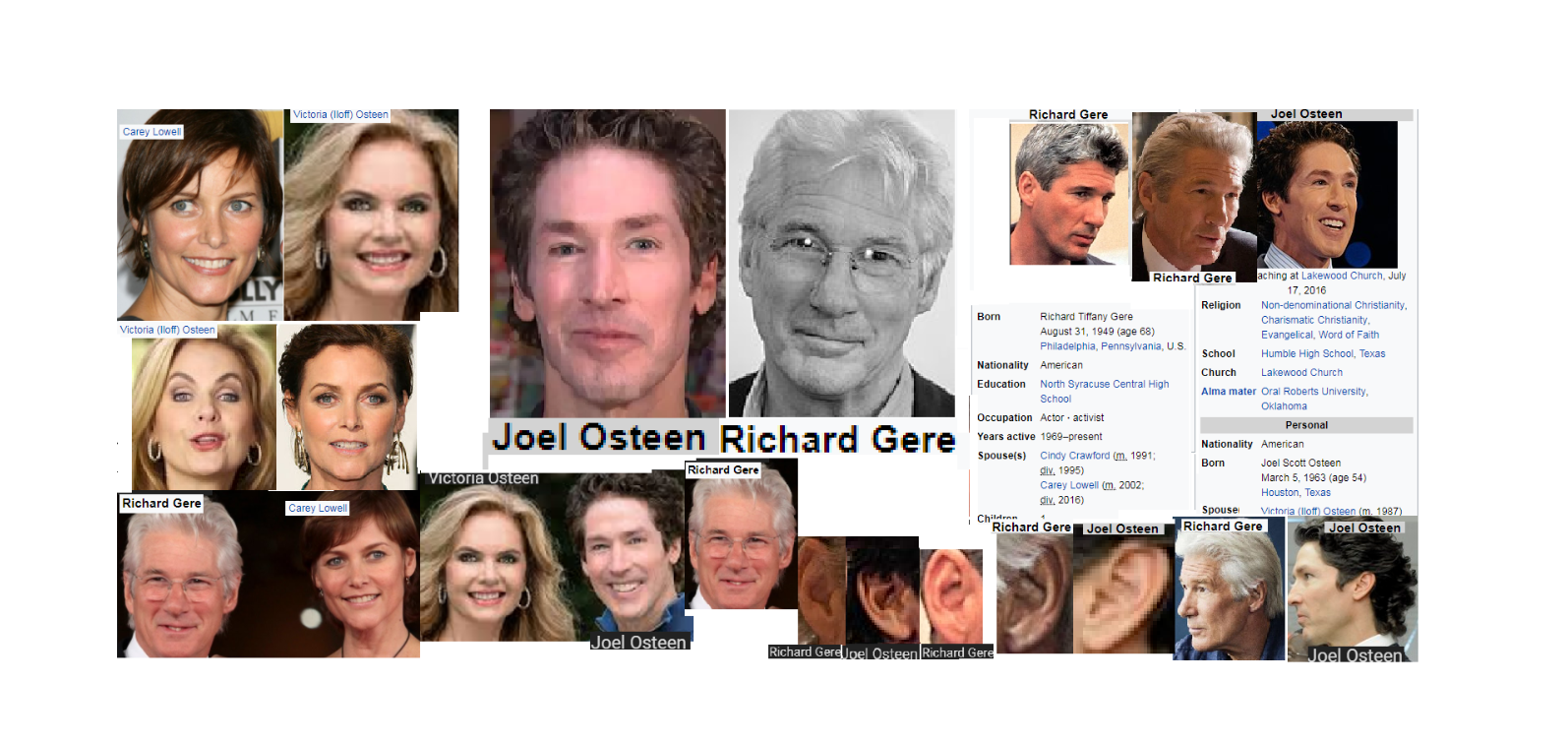Screen dimensions: 1568x744
Task: Open Lakewood Church link in Church row
Action: (1300, 373)
